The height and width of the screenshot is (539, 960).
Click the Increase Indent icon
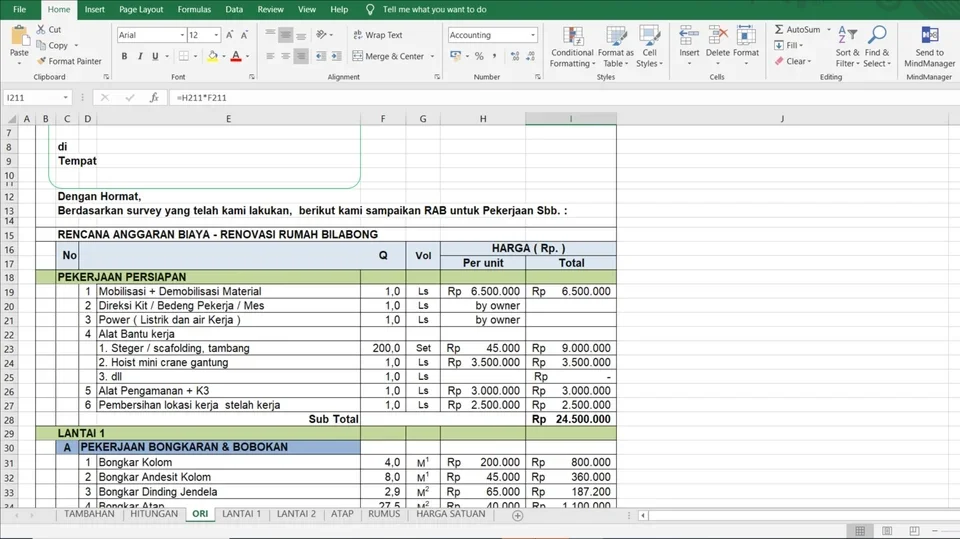[x=336, y=56]
